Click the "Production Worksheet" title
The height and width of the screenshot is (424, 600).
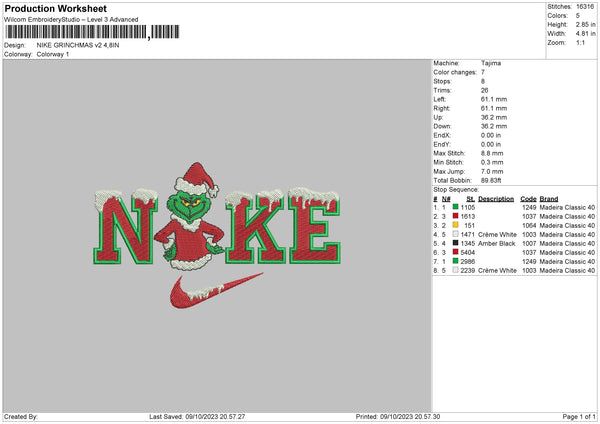55,8
